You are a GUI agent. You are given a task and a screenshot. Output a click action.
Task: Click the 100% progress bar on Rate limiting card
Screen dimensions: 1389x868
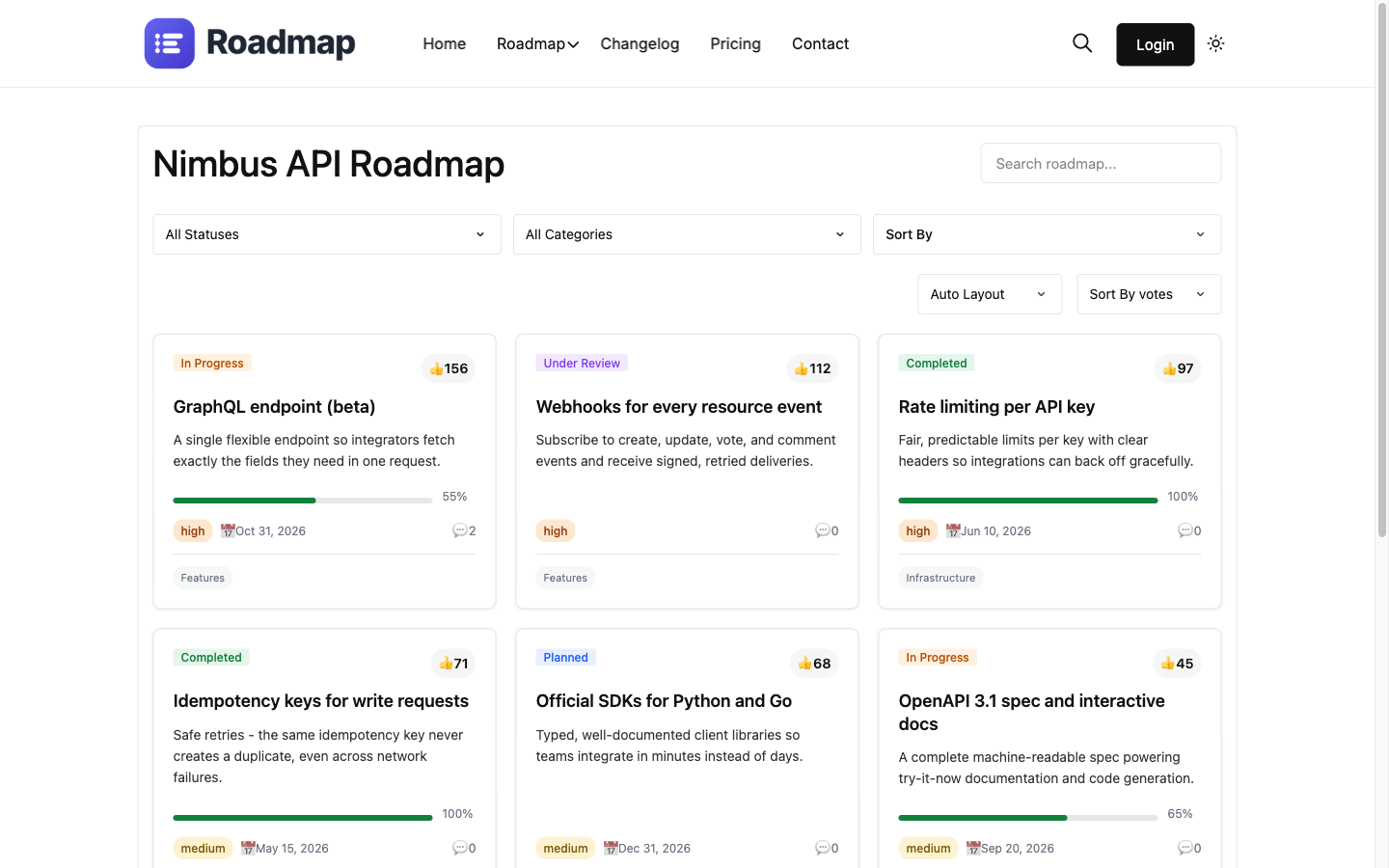pyautogui.click(x=1028, y=501)
